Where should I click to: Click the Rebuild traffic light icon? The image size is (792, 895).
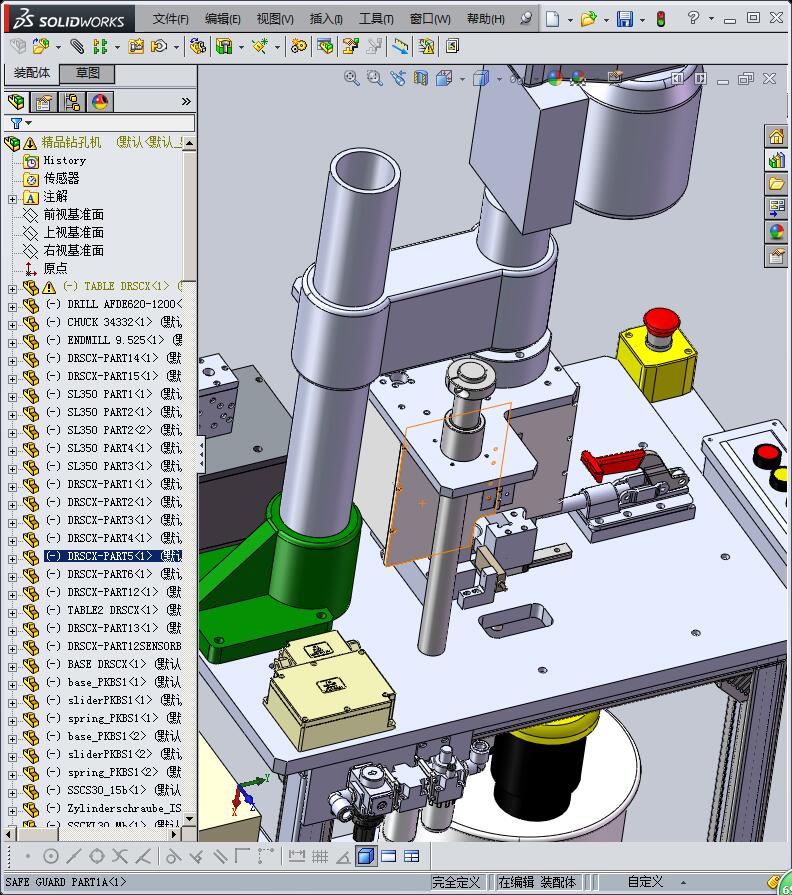coord(661,19)
